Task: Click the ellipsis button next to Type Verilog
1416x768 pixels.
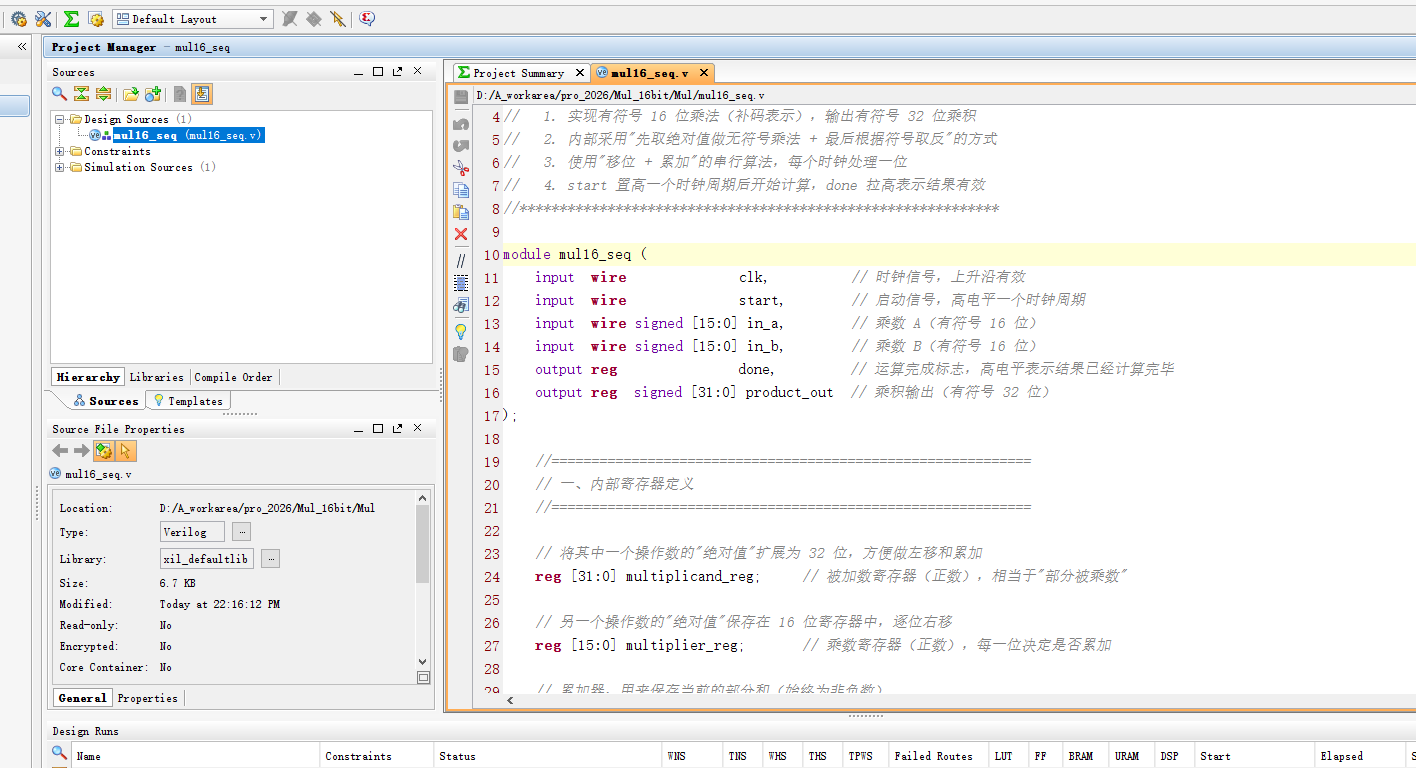Action: [x=242, y=532]
